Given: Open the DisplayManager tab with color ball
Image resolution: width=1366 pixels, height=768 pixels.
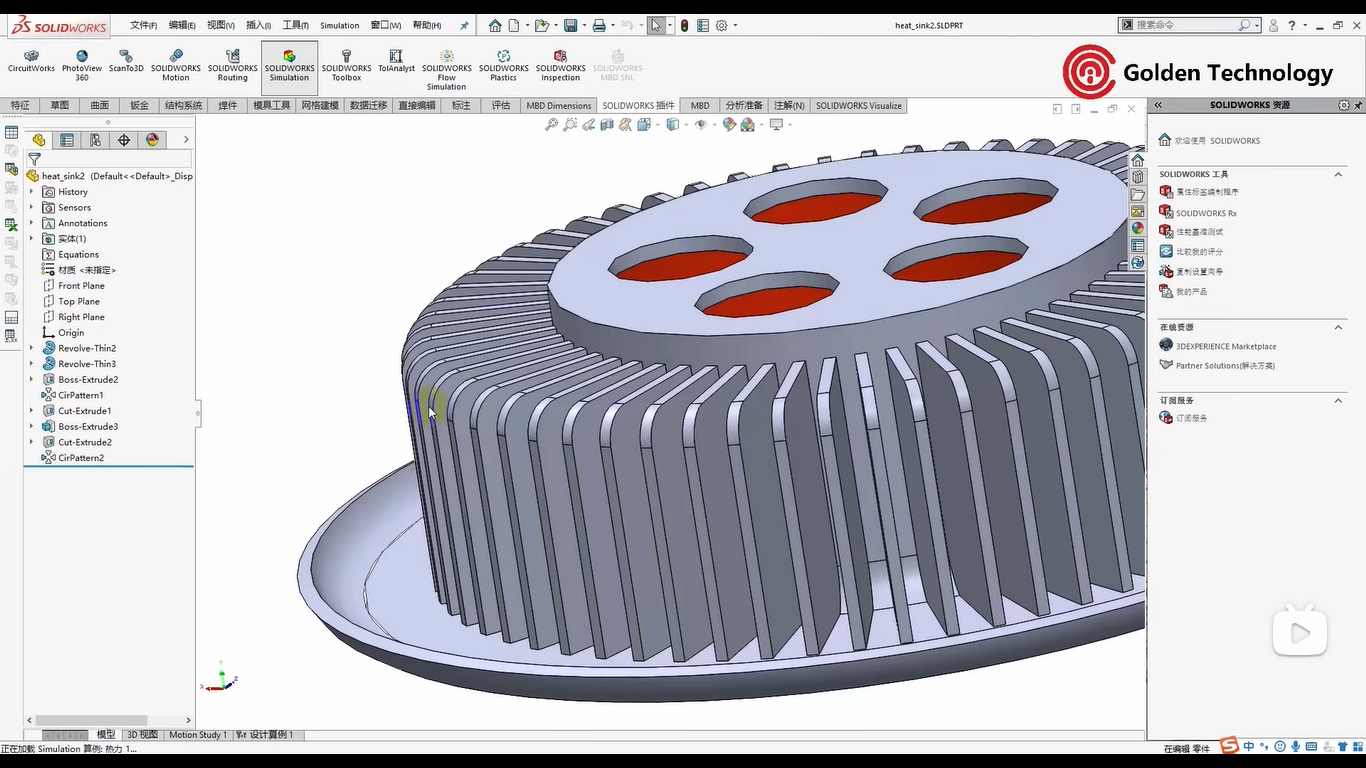Looking at the screenshot, I should pos(152,140).
